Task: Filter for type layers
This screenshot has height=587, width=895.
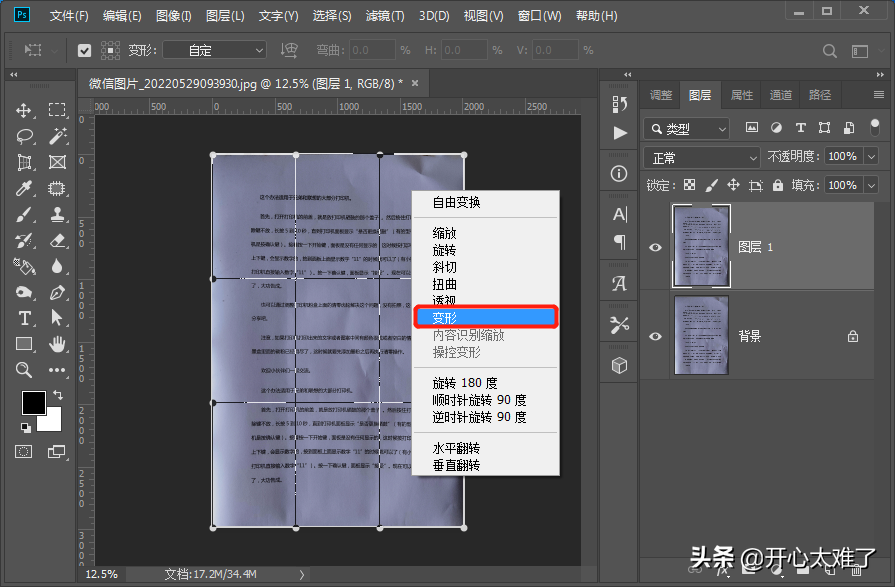Action: [x=800, y=127]
